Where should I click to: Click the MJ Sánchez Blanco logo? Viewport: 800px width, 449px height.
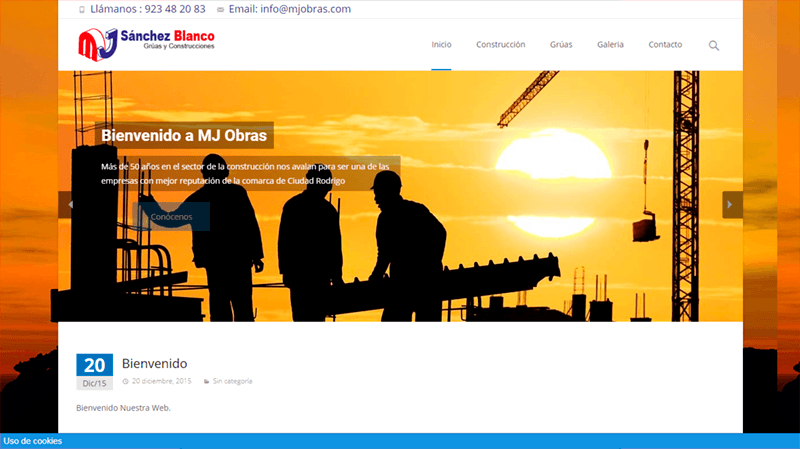(146, 44)
